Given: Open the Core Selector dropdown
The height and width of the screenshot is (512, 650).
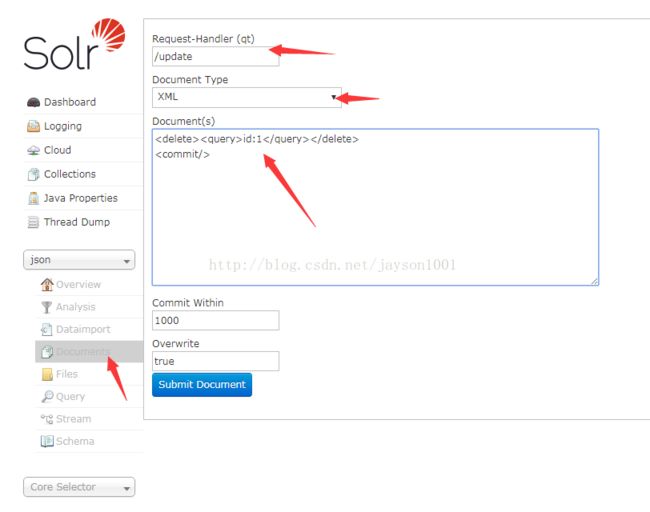Looking at the screenshot, I should click(x=79, y=487).
